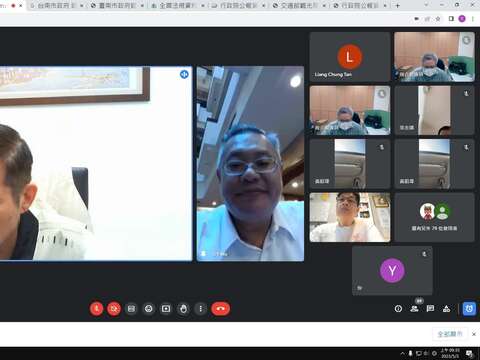
Task: Raise hand using the hand icon
Action: click(x=183, y=309)
